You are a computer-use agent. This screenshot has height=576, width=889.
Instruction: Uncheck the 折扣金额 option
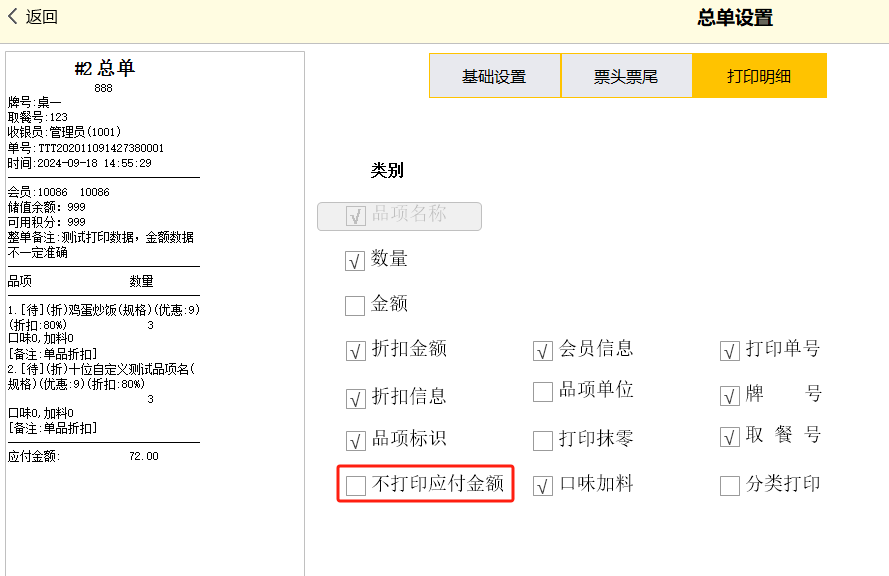pyautogui.click(x=355, y=351)
